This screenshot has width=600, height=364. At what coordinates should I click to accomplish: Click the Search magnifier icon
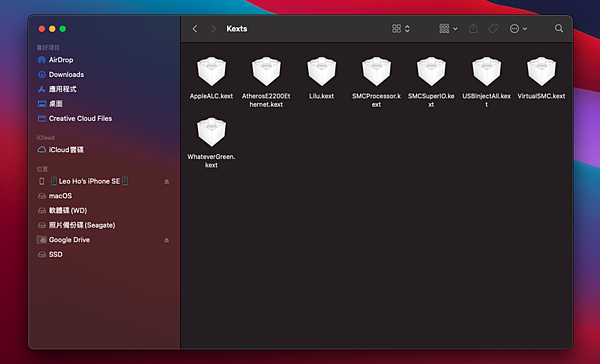pyautogui.click(x=559, y=28)
